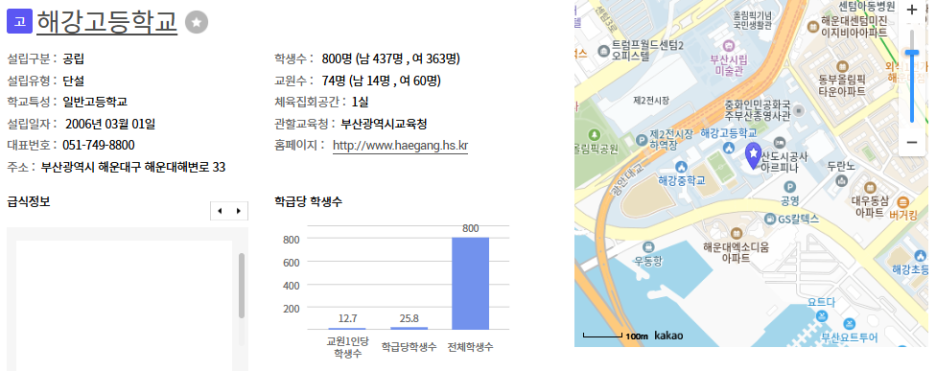936x371 pixels.
Task: Click 학생수 value 800명 (남 437명, 여 363명)
Action: pos(391,58)
